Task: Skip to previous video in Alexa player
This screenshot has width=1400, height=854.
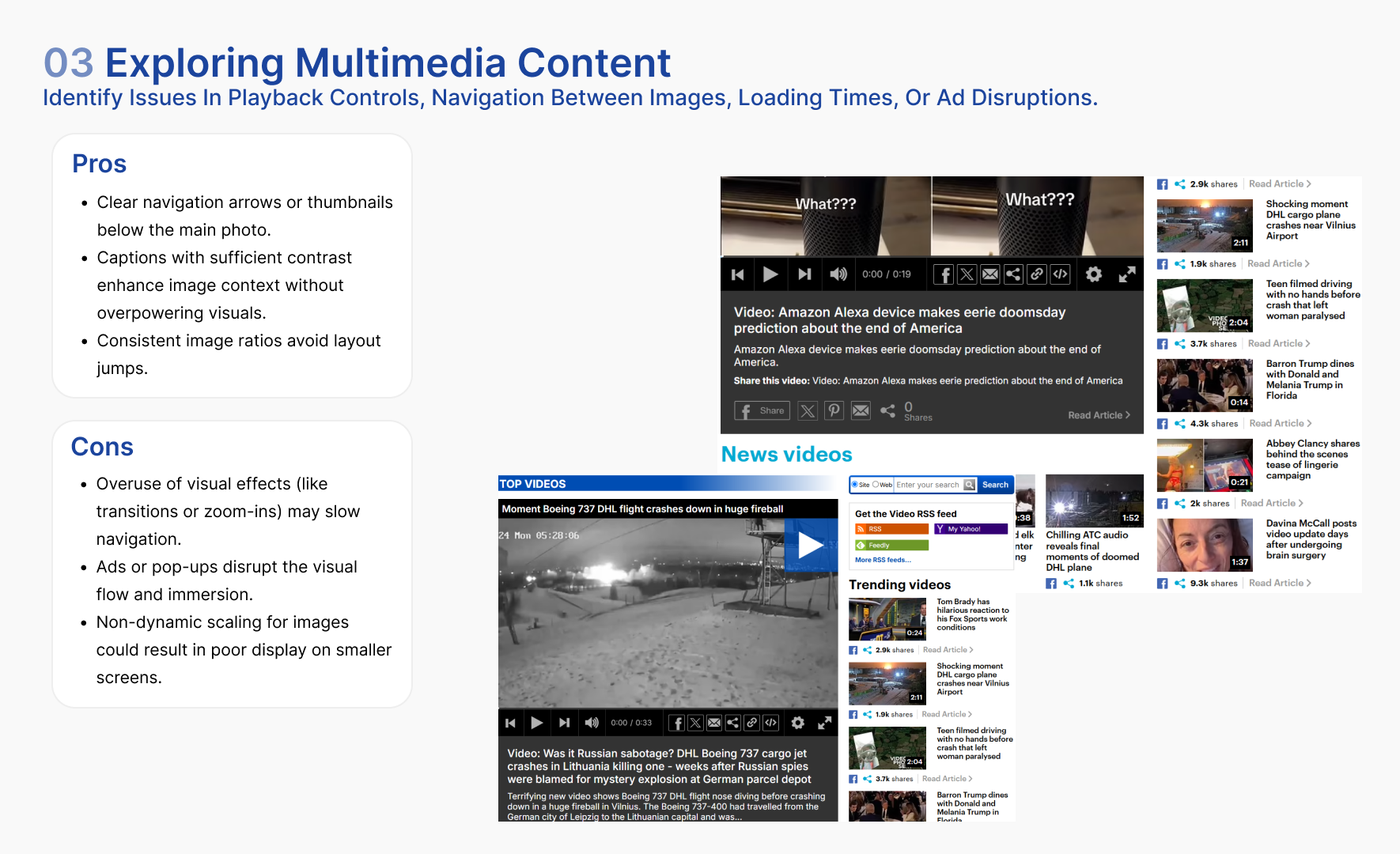Action: click(x=738, y=274)
